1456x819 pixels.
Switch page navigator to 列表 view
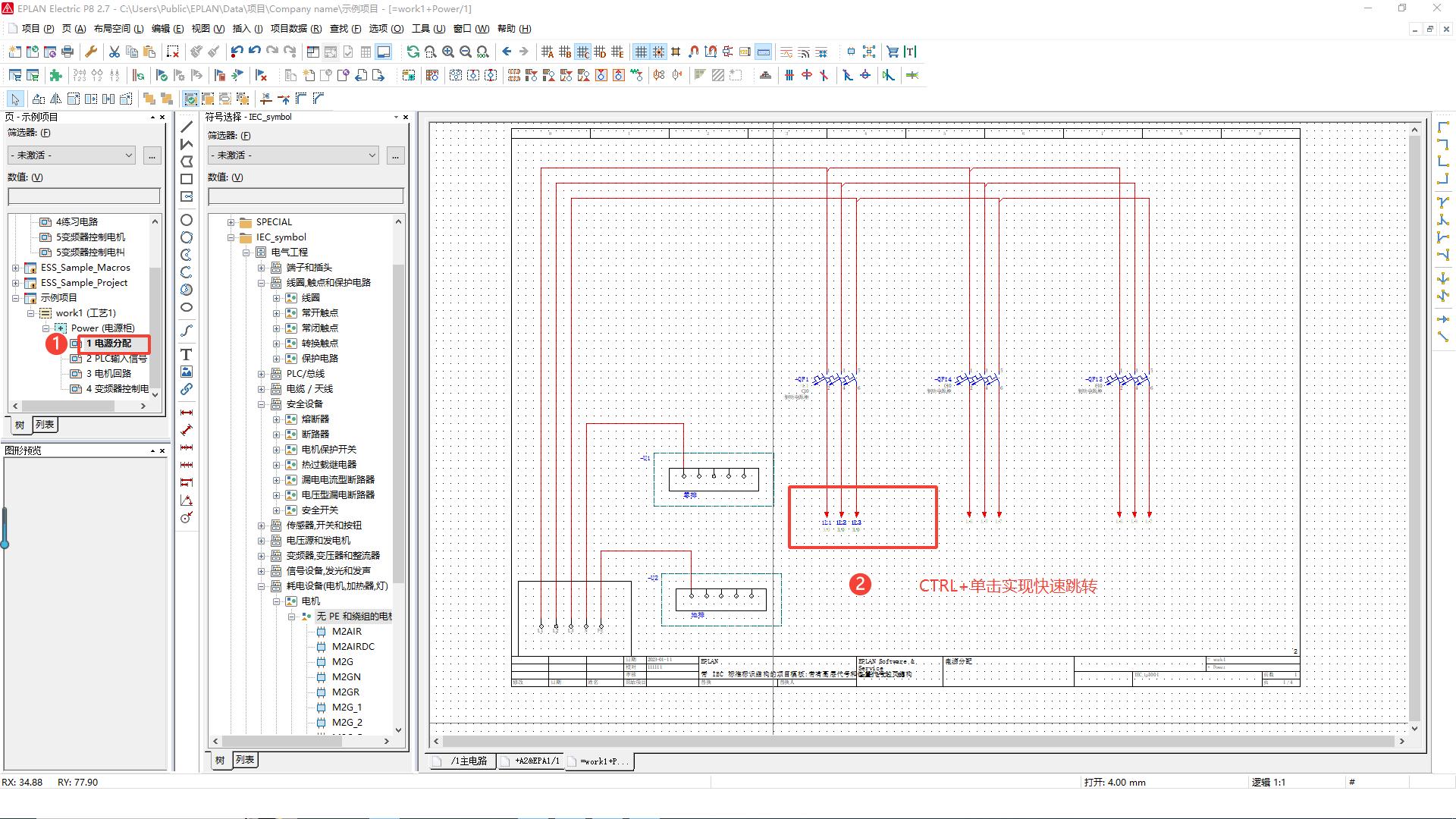45,425
